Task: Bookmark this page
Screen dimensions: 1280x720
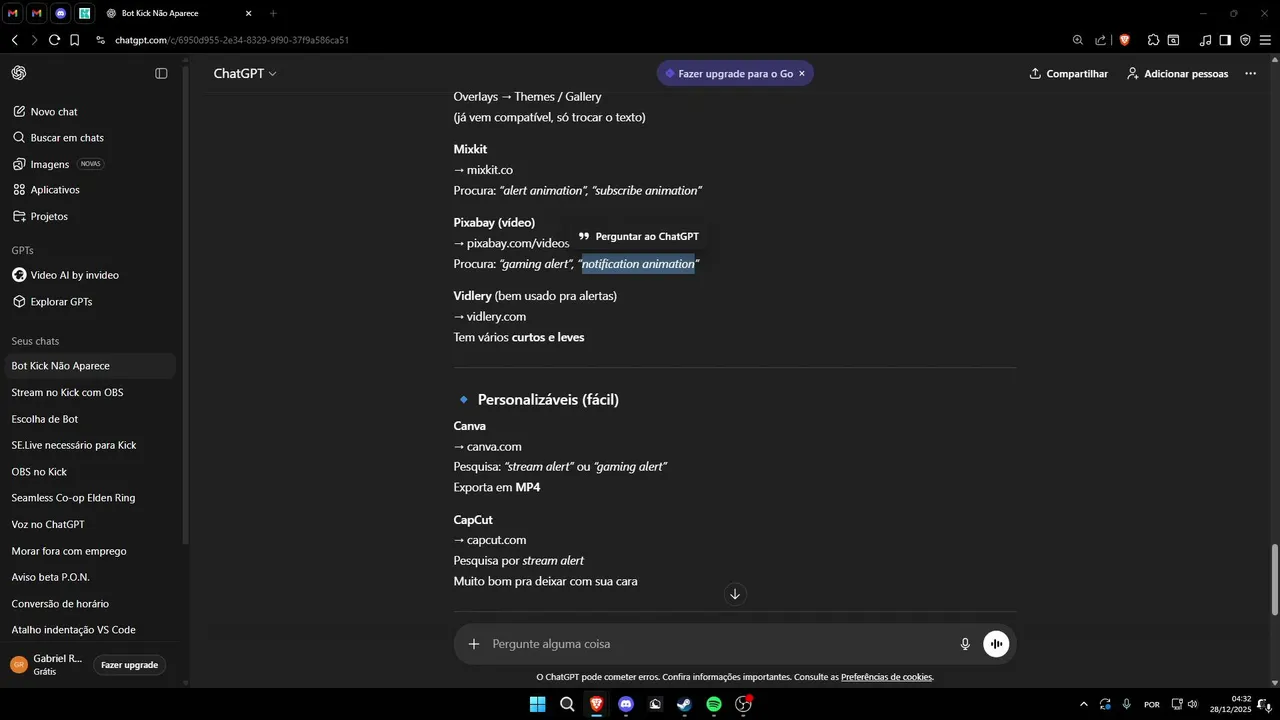Action: tap(75, 40)
